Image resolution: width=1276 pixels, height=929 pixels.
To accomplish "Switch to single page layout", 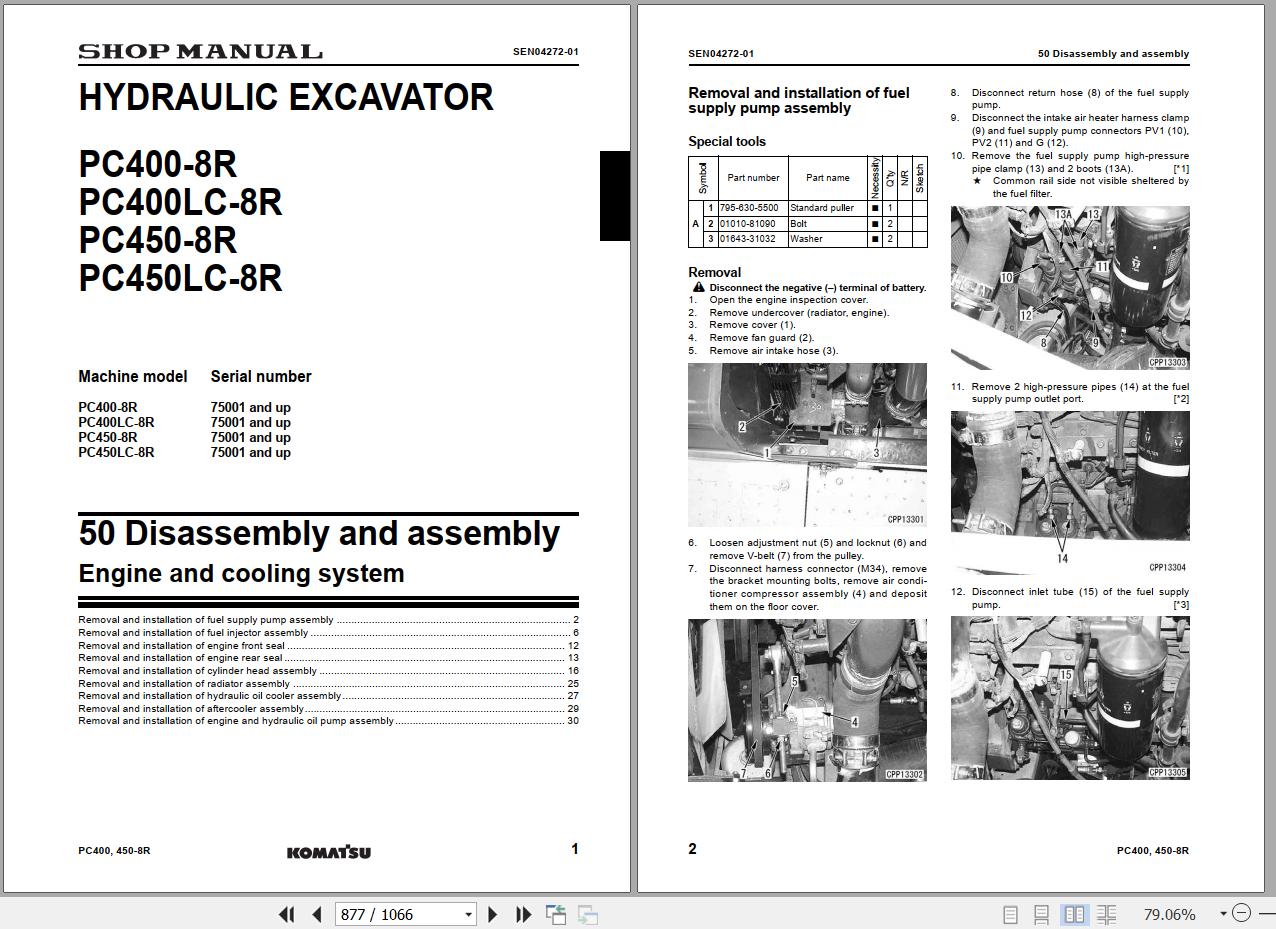I will (1010, 914).
